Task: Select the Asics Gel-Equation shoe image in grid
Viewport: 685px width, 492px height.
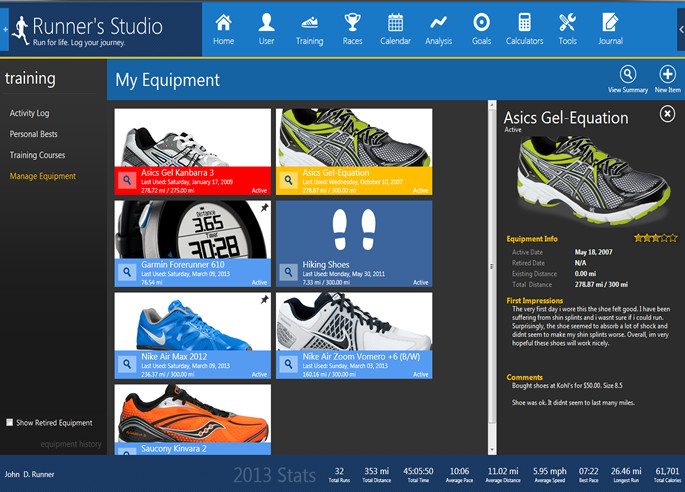Action: (x=354, y=138)
